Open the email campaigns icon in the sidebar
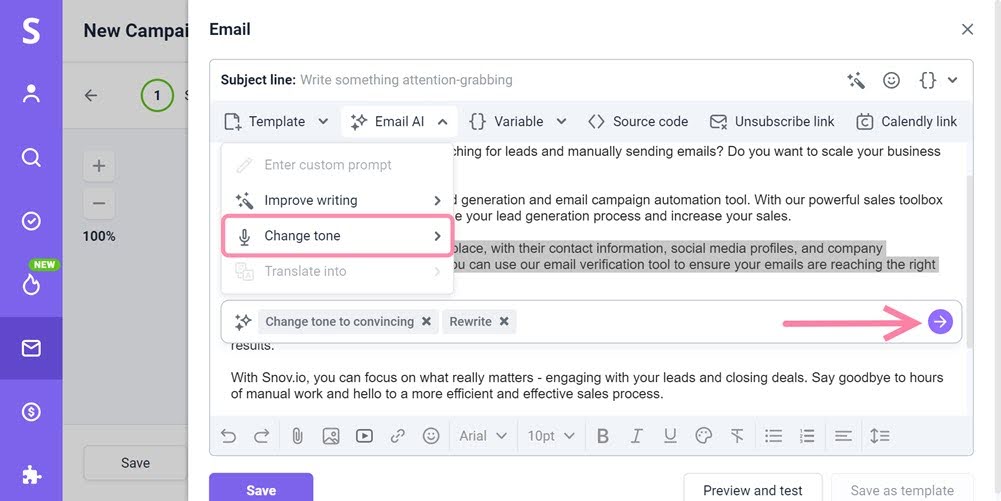 pos(31,348)
